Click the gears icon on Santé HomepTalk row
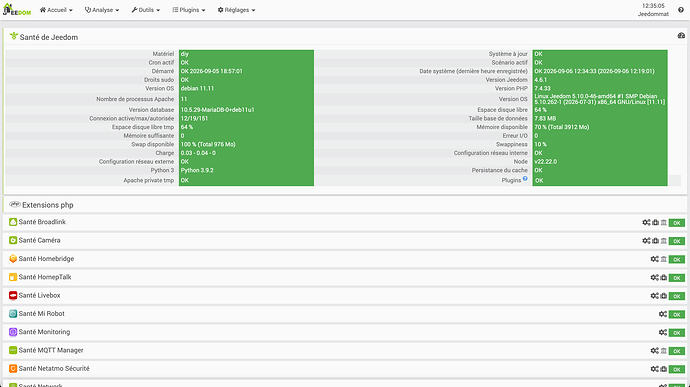 [654, 277]
